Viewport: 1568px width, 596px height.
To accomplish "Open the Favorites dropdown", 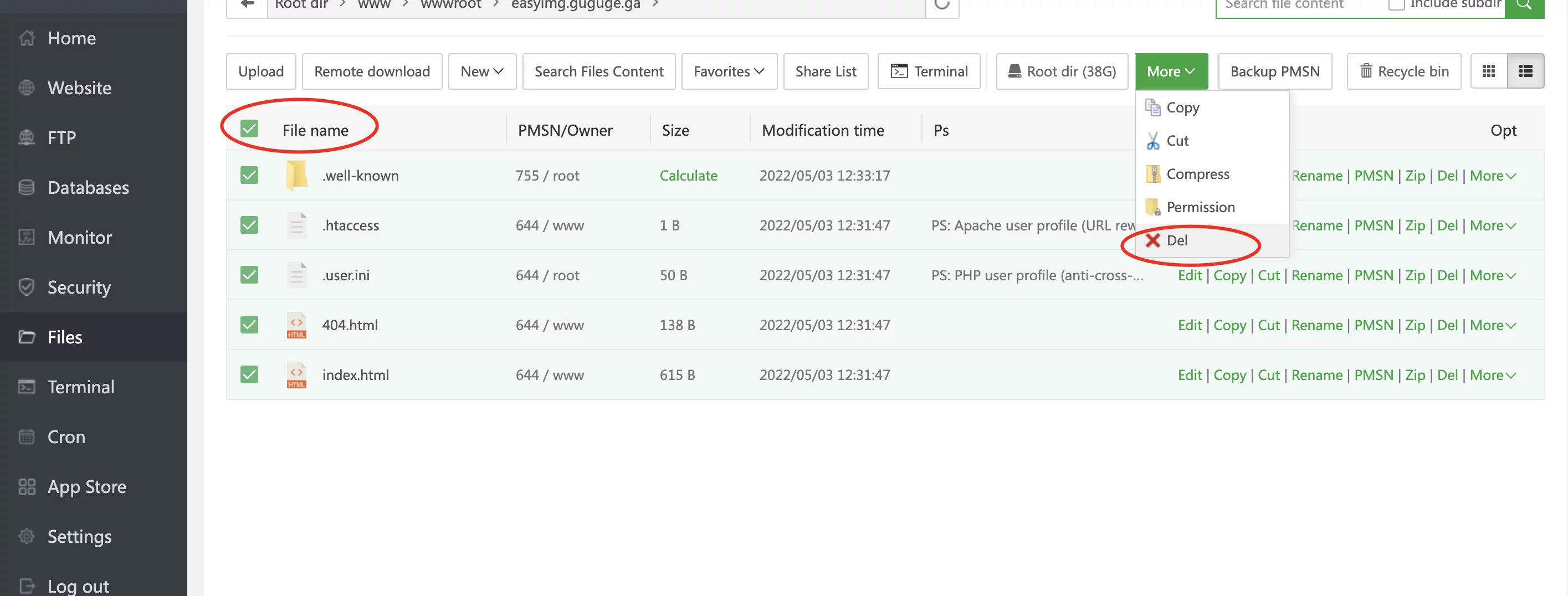I will 729,71.
